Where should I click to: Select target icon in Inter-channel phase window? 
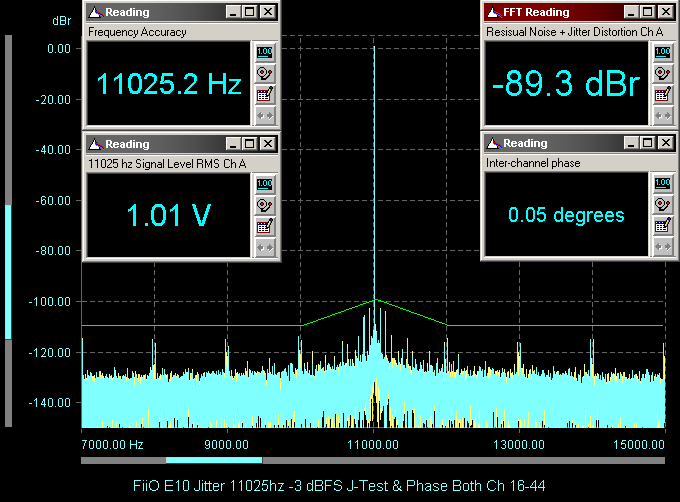661,204
